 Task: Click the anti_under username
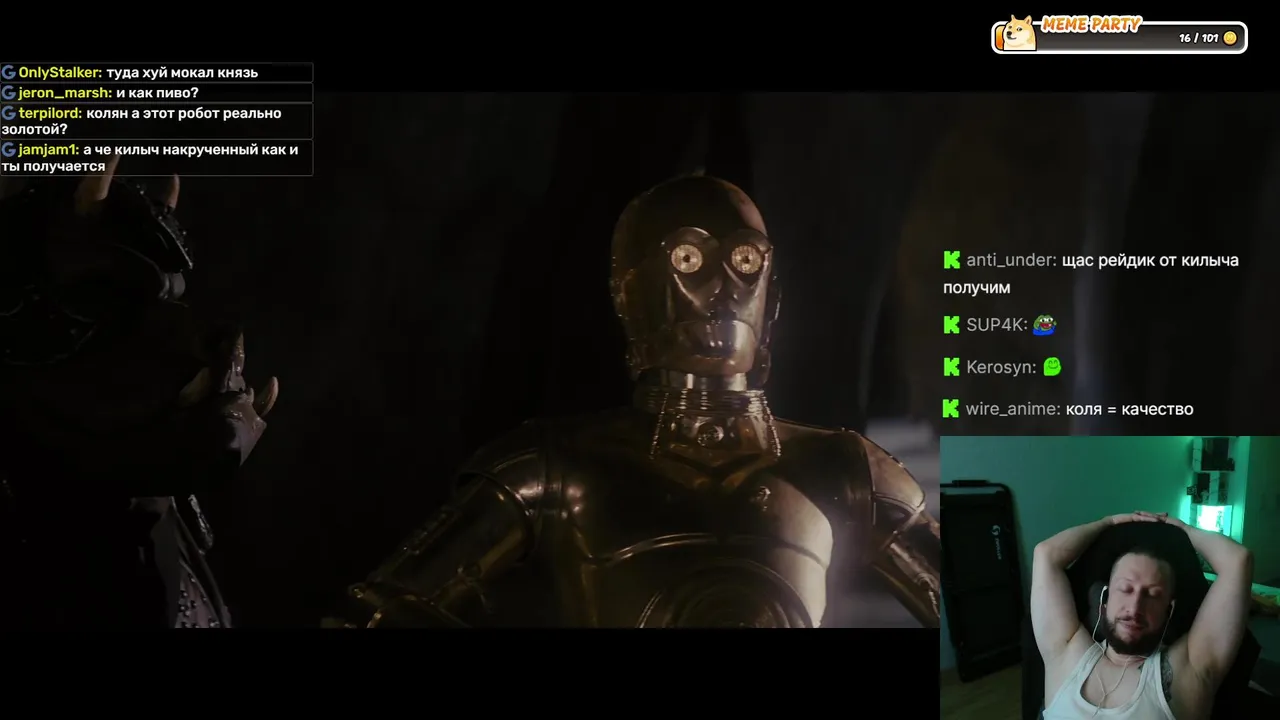[x=1012, y=260]
